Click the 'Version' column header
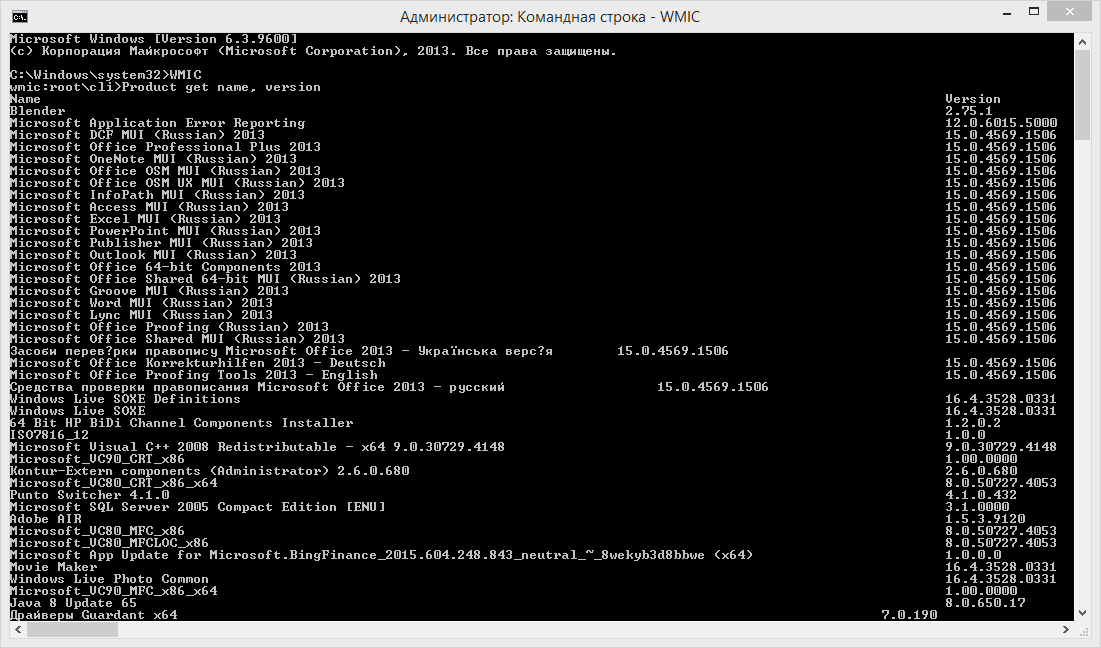 click(x=973, y=99)
